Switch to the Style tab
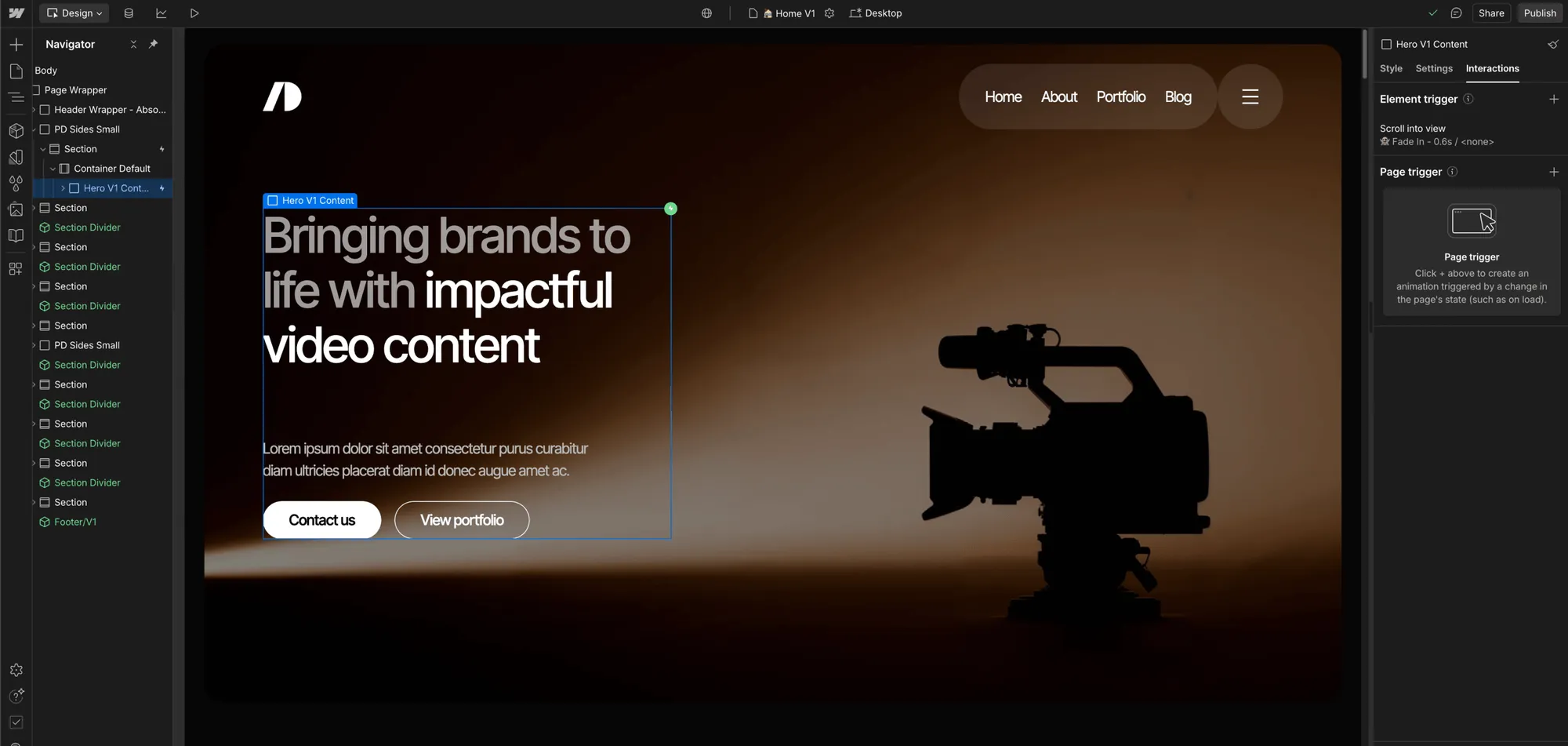Image resolution: width=1568 pixels, height=746 pixels. click(x=1392, y=69)
